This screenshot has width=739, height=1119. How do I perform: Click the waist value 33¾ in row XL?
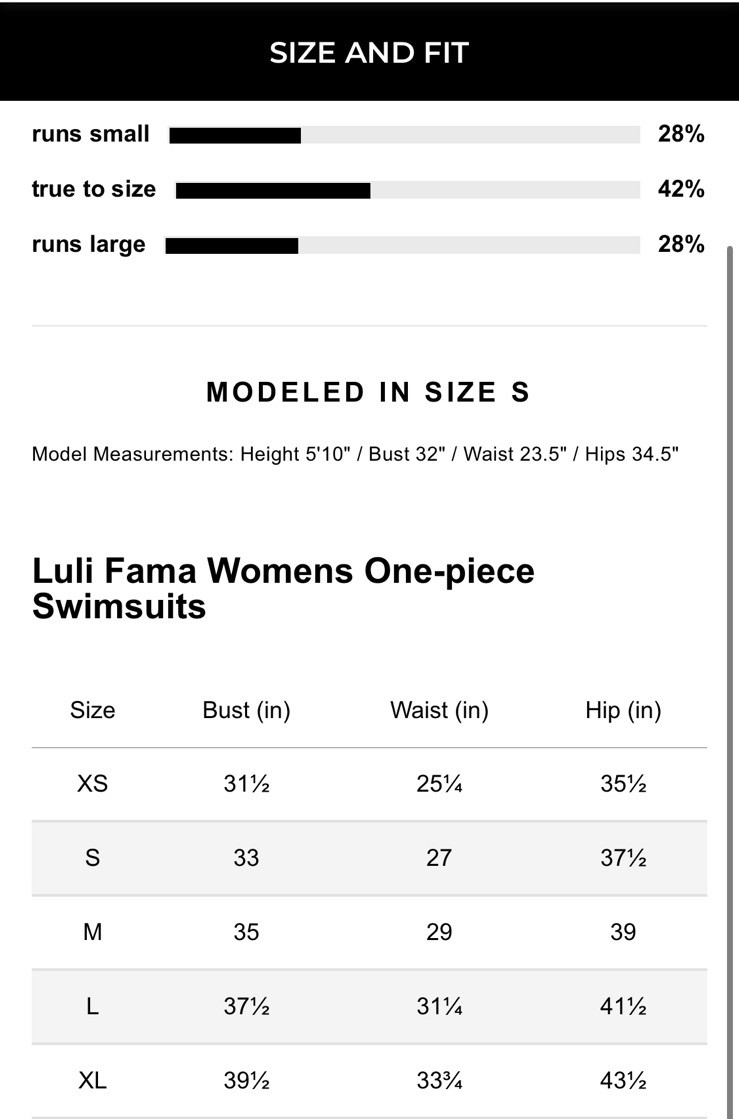click(x=439, y=1080)
